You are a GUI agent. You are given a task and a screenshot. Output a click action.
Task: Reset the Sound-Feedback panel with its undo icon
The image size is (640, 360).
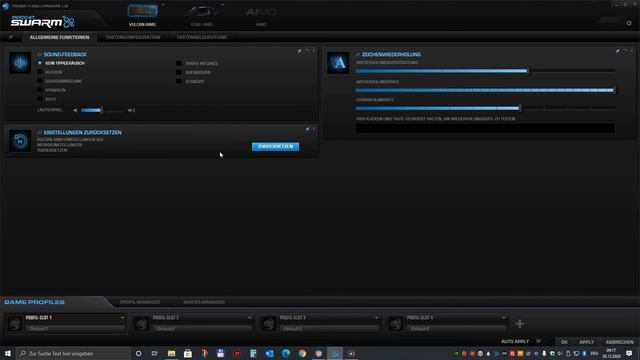click(x=307, y=51)
